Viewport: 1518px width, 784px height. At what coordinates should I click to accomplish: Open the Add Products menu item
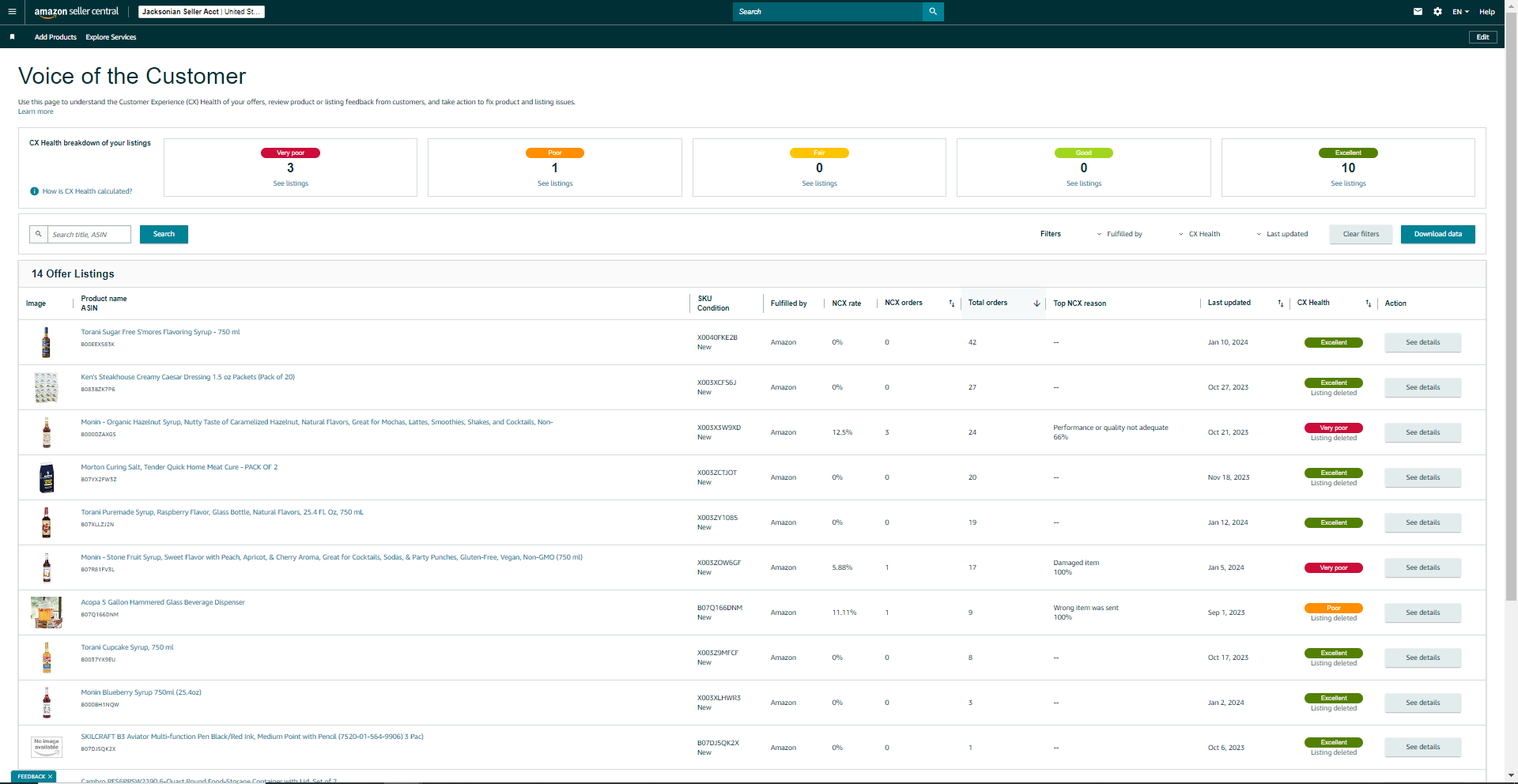[x=55, y=37]
